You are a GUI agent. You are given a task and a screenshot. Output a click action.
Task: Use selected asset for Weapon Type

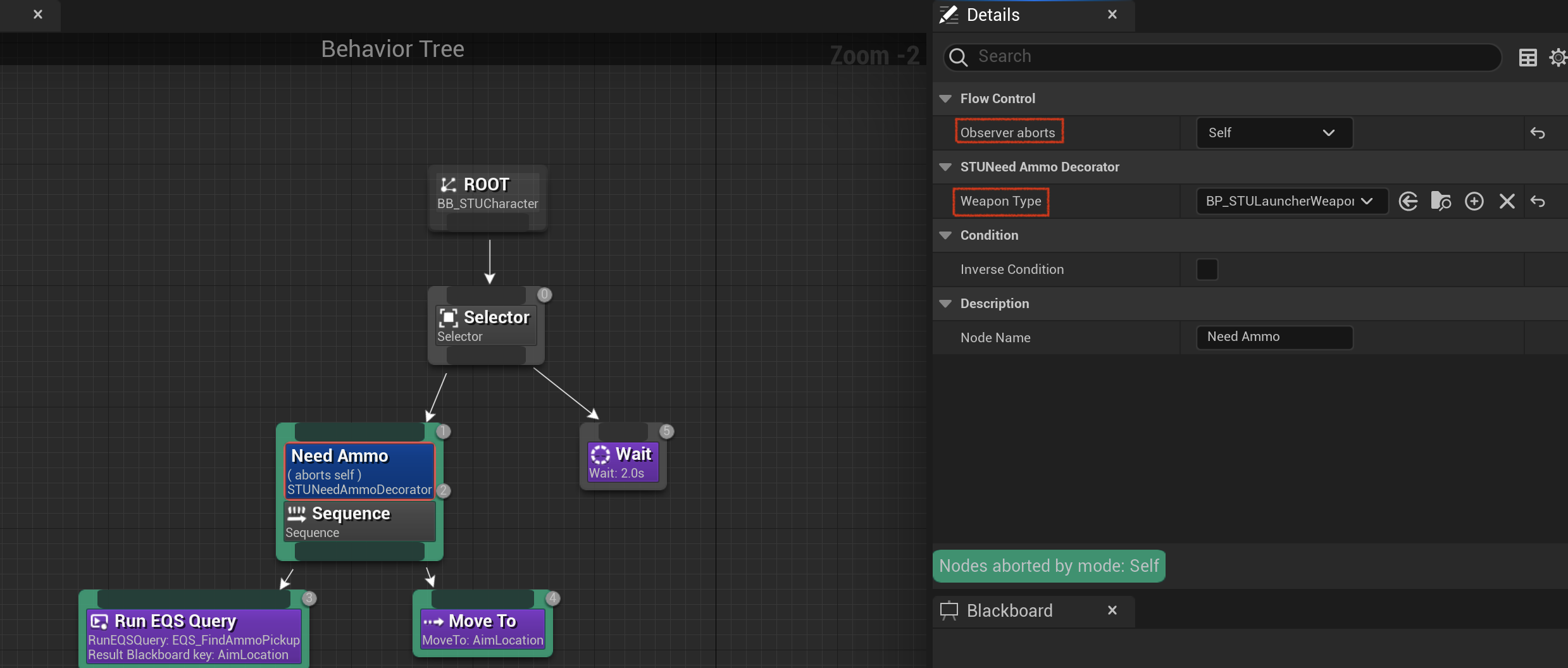click(1409, 201)
